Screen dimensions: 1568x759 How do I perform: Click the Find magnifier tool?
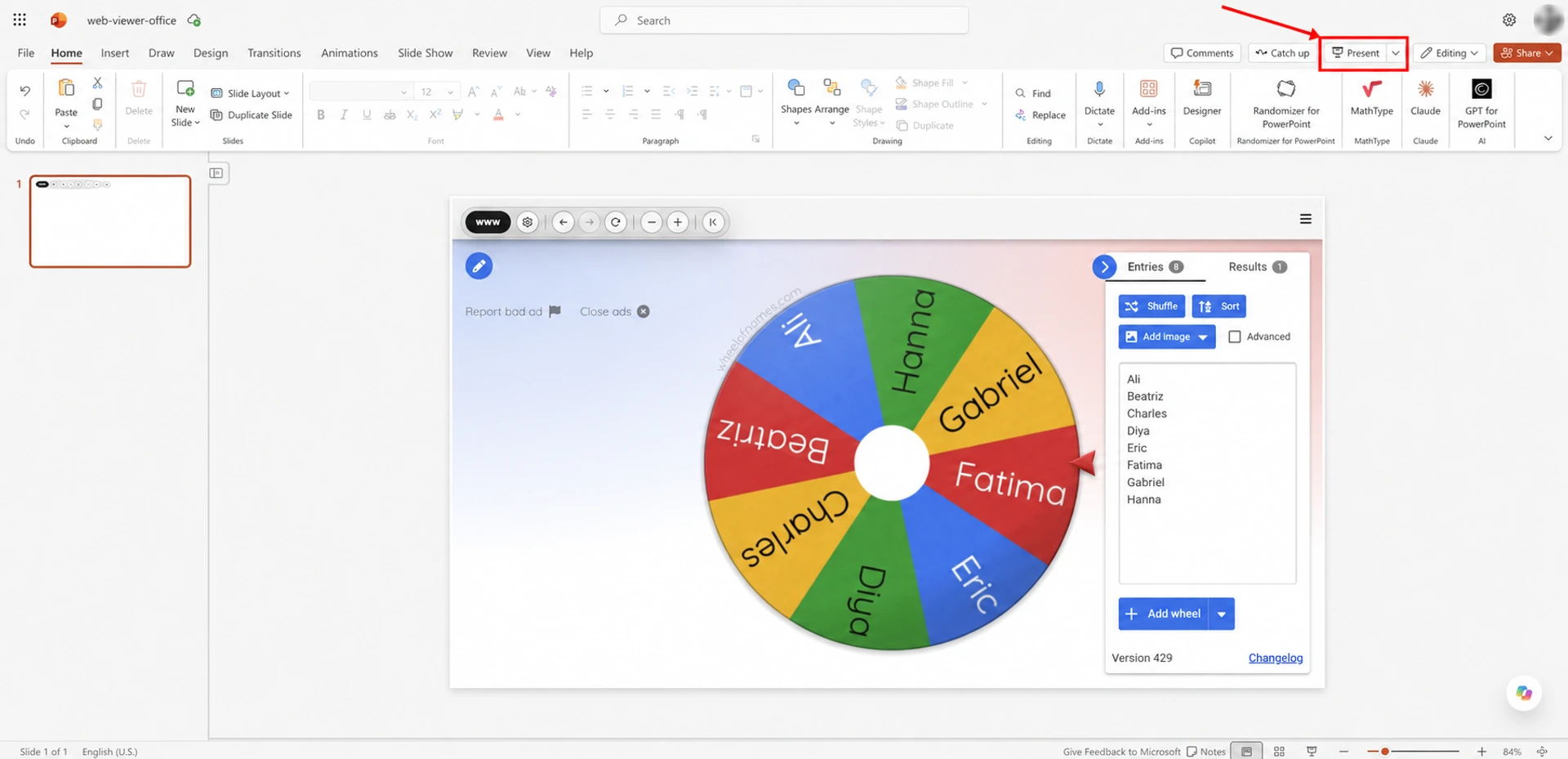coord(1033,93)
